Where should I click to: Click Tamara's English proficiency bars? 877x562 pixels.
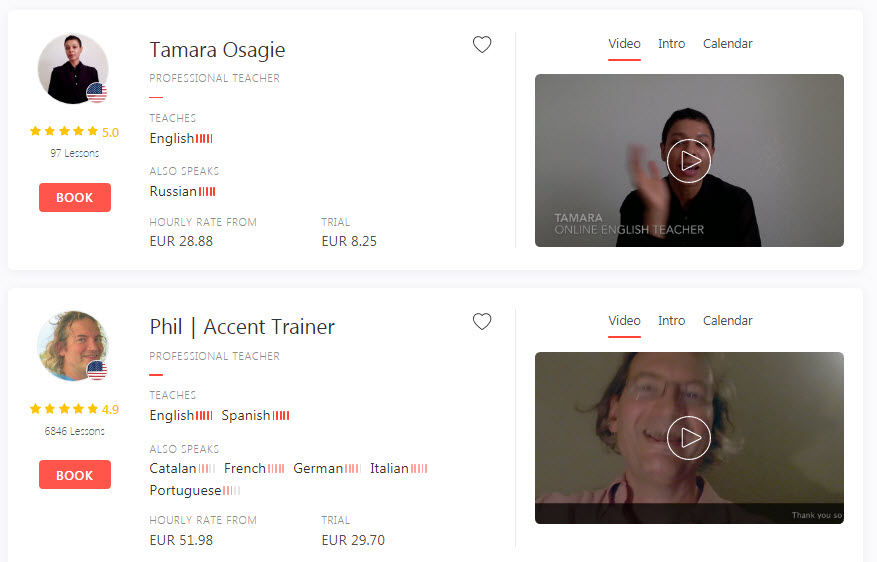204,138
